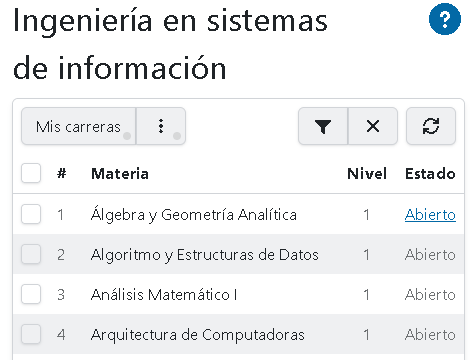Viewport: 473px width, 360px height.
Task: Open the Mis carreras selector
Action: 79,126
